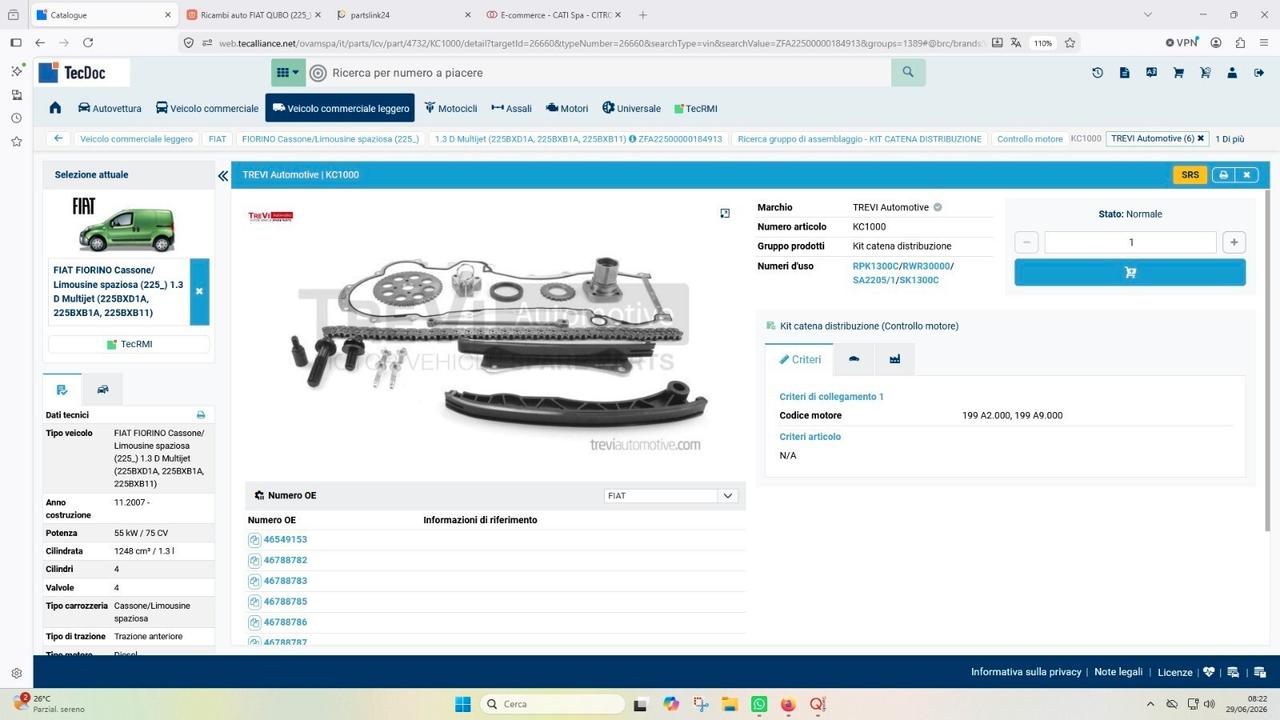Click the search field 'Ricerca per numero a piacere'
The width and height of the screenshot is (1280, 720).
click(x=609, y=72)
